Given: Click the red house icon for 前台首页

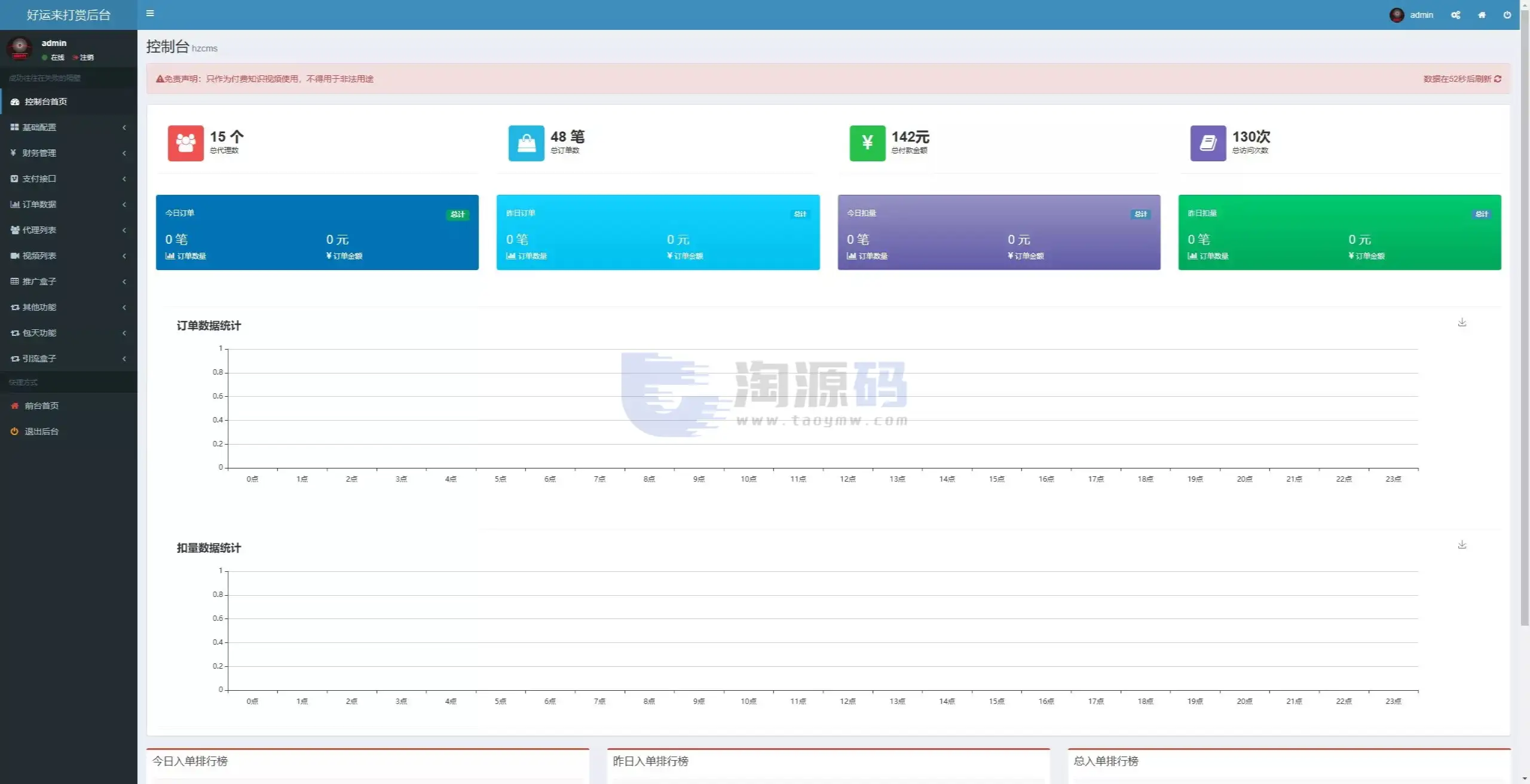Looking at the screenshot, I should [x=15, y=406].
